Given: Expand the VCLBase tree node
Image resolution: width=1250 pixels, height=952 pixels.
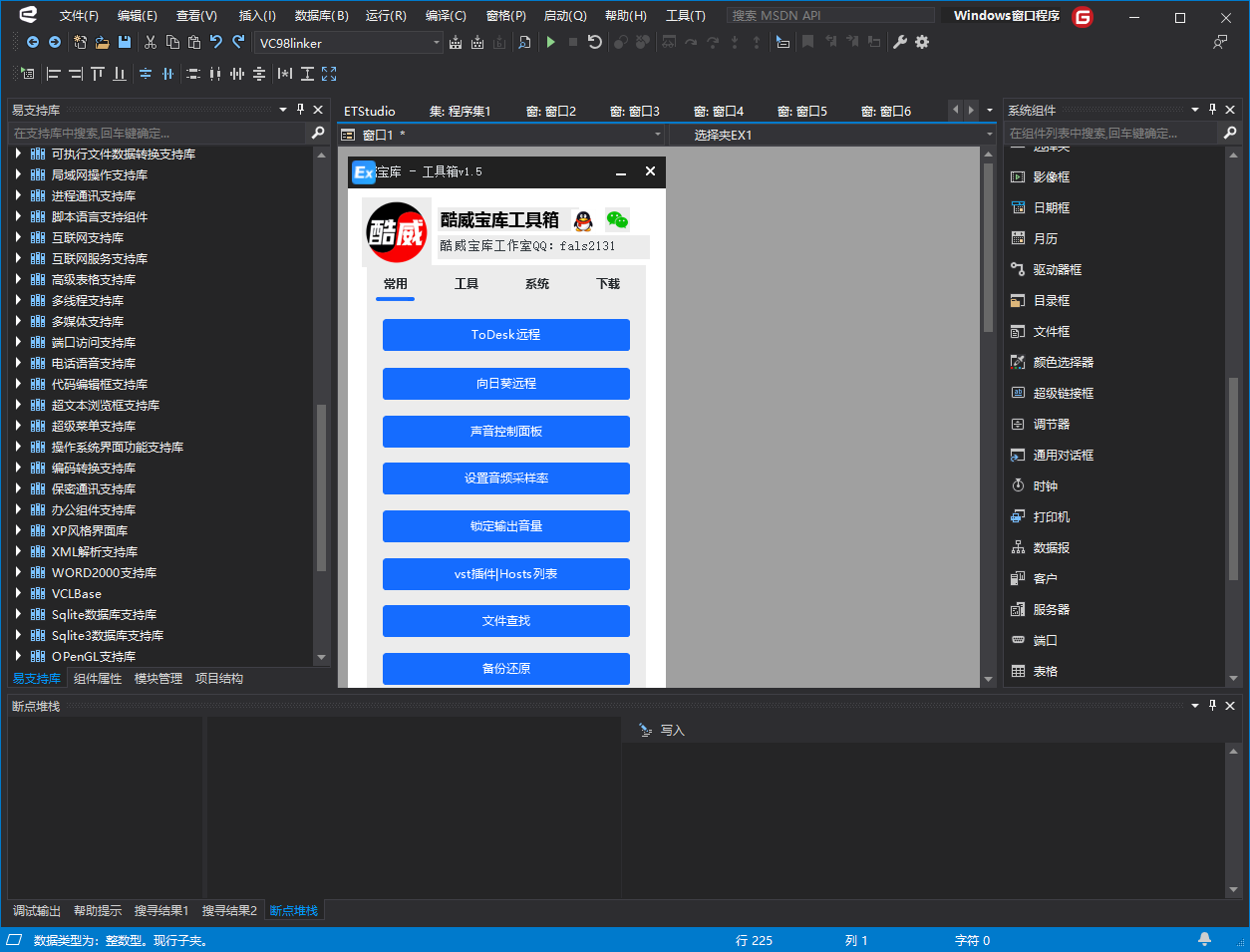Looking at the screenshot, I should coord(18,593).
